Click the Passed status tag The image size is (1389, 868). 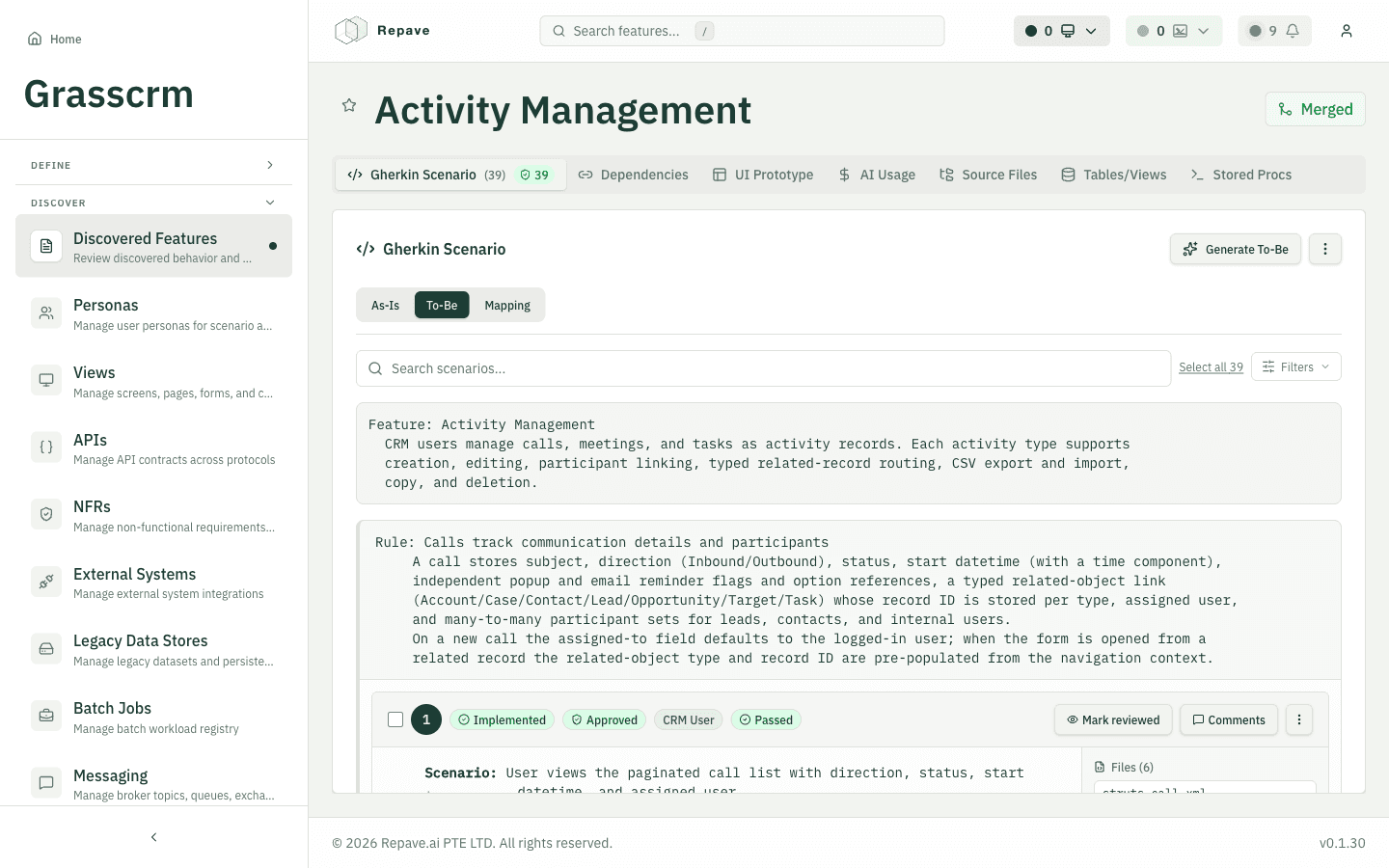766,719
